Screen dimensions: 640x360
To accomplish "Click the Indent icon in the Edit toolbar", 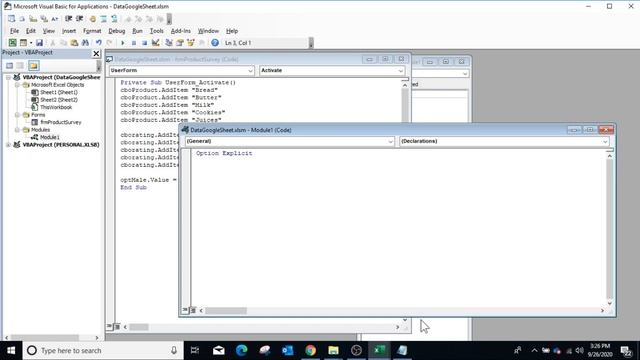I will 69,19.
